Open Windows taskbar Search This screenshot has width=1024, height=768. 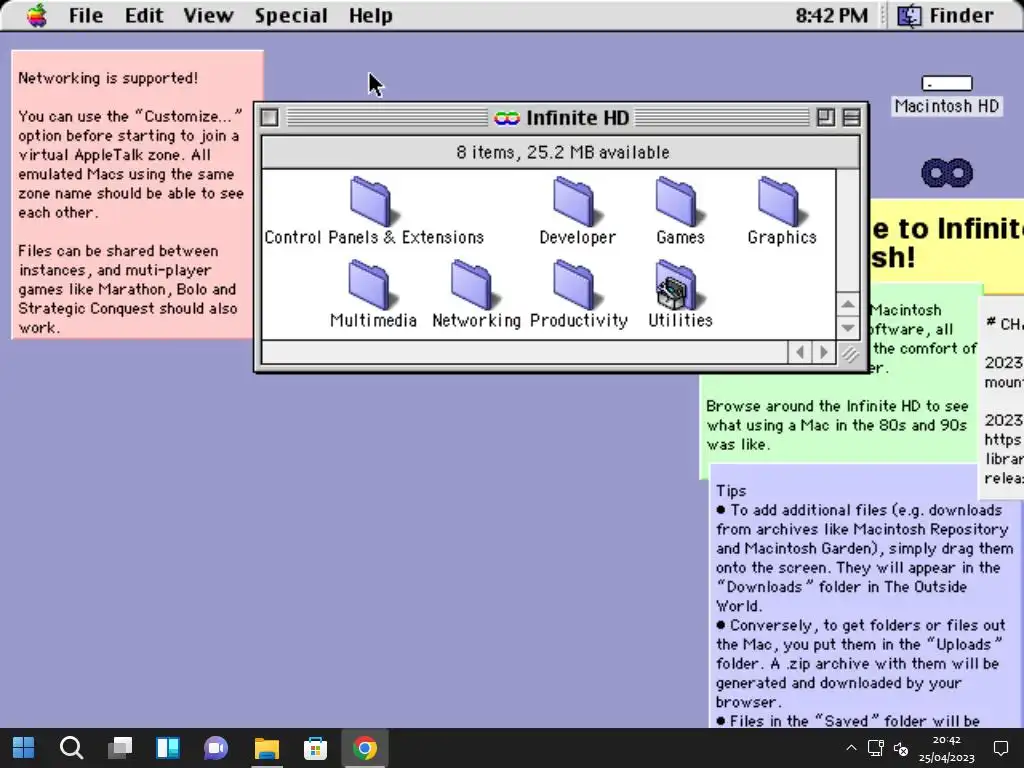tap(71, 747)
